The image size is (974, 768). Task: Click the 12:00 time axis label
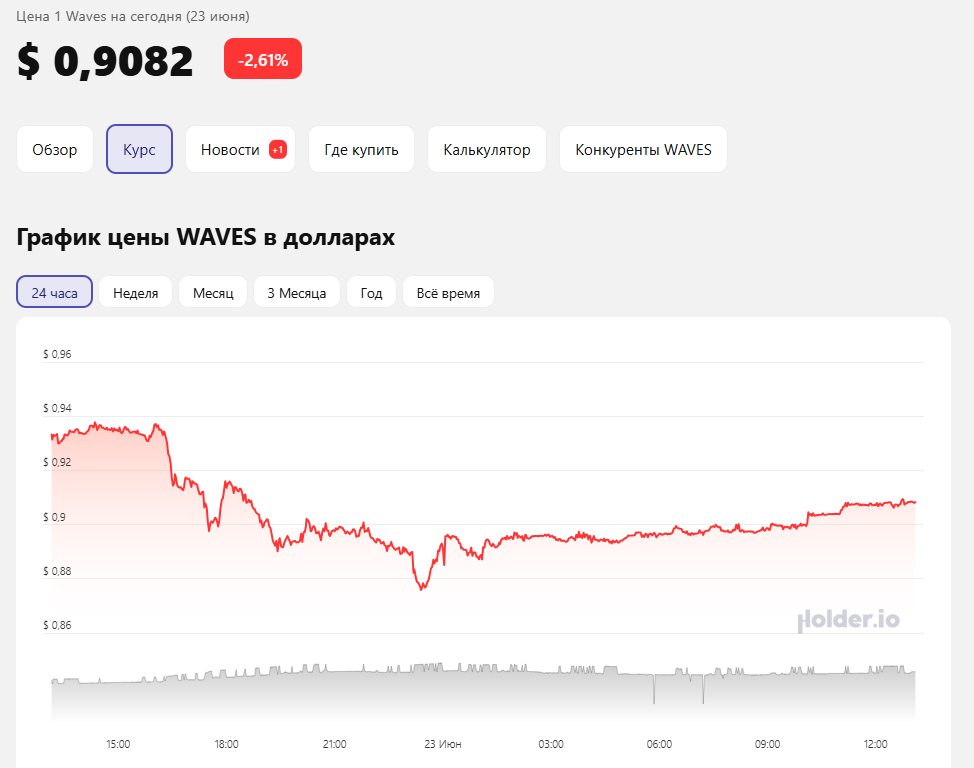[875, 744]
